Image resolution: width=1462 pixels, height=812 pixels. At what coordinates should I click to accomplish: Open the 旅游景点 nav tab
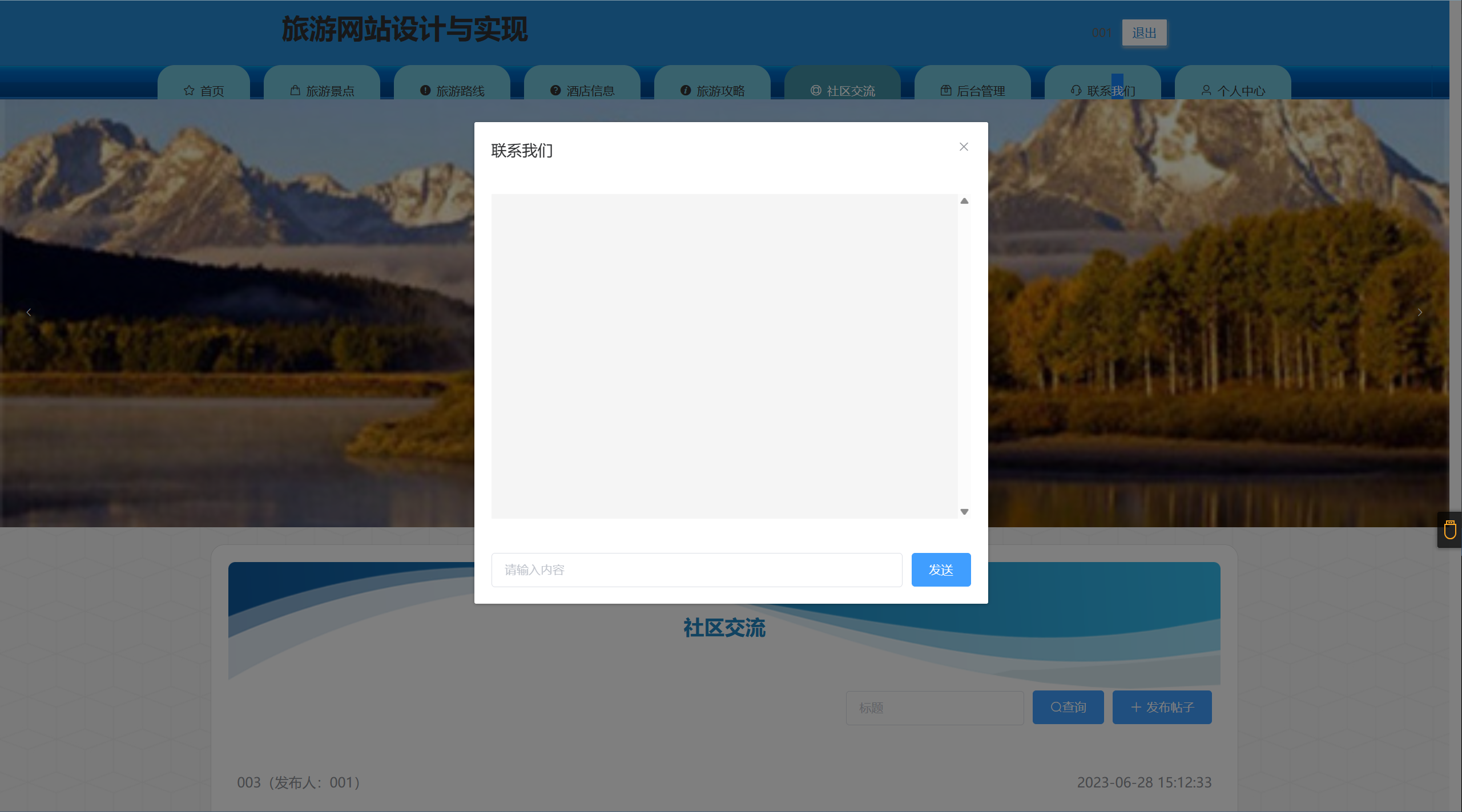tap(322, 83)
